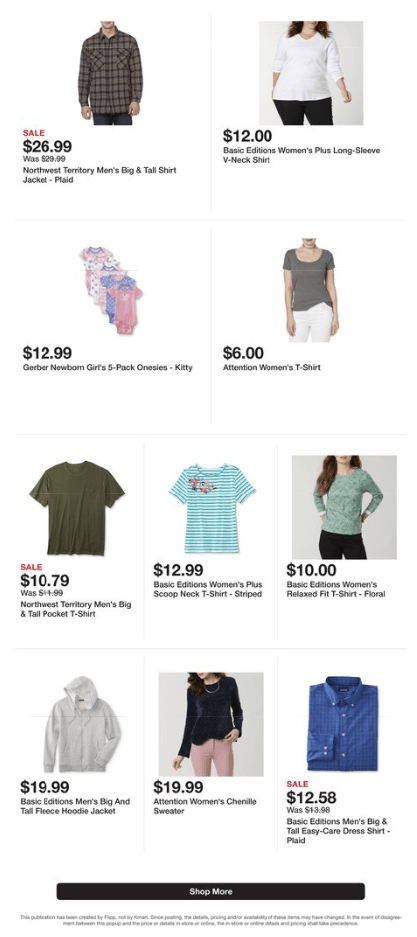Click the gray Attention women's T-shirt photo
This screenshot has height=937, width=417.
tap(311, 290)
